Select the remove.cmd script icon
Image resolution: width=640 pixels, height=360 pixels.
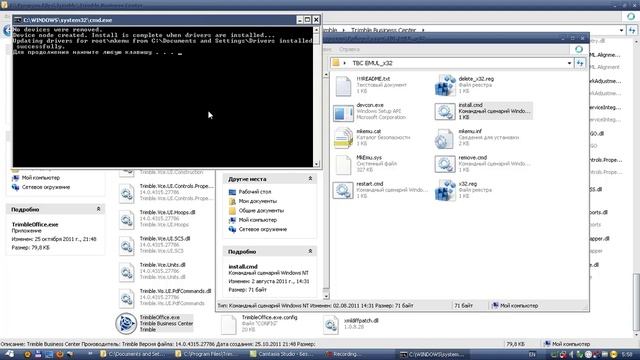[x=445, y=164]
